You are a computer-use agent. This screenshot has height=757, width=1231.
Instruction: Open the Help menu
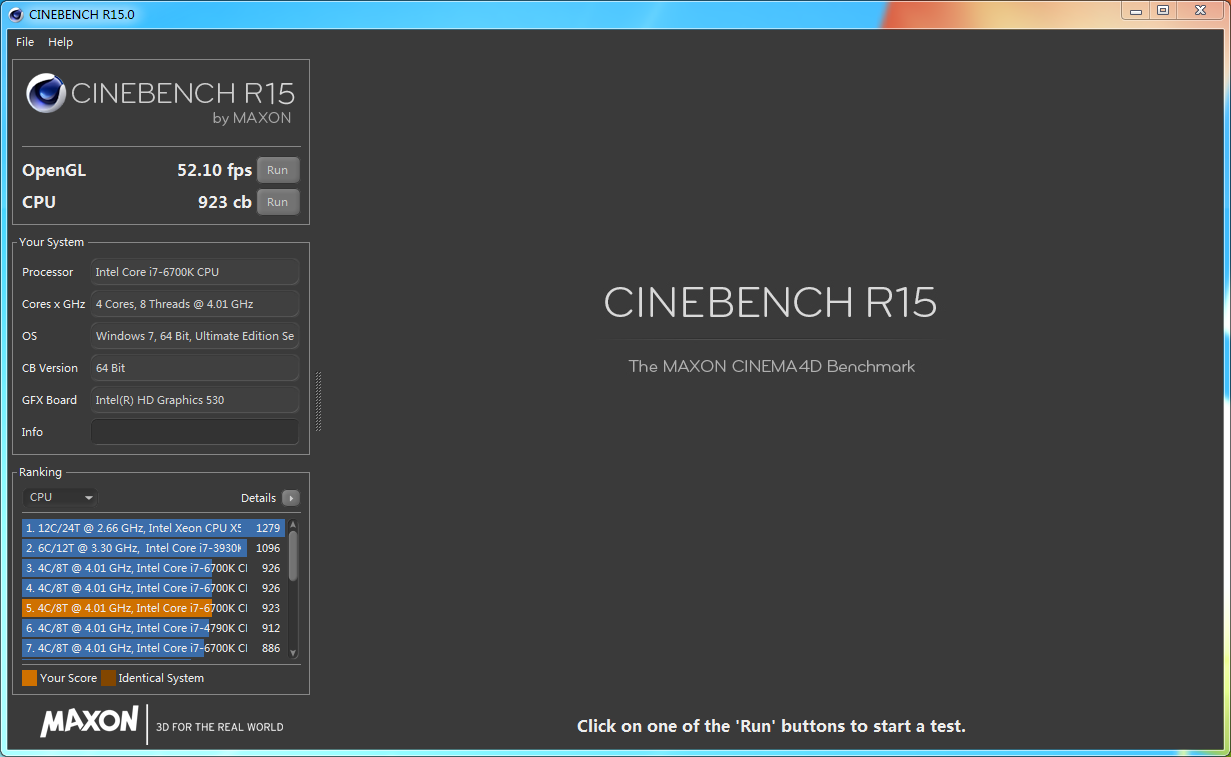(x=60, y=42)
